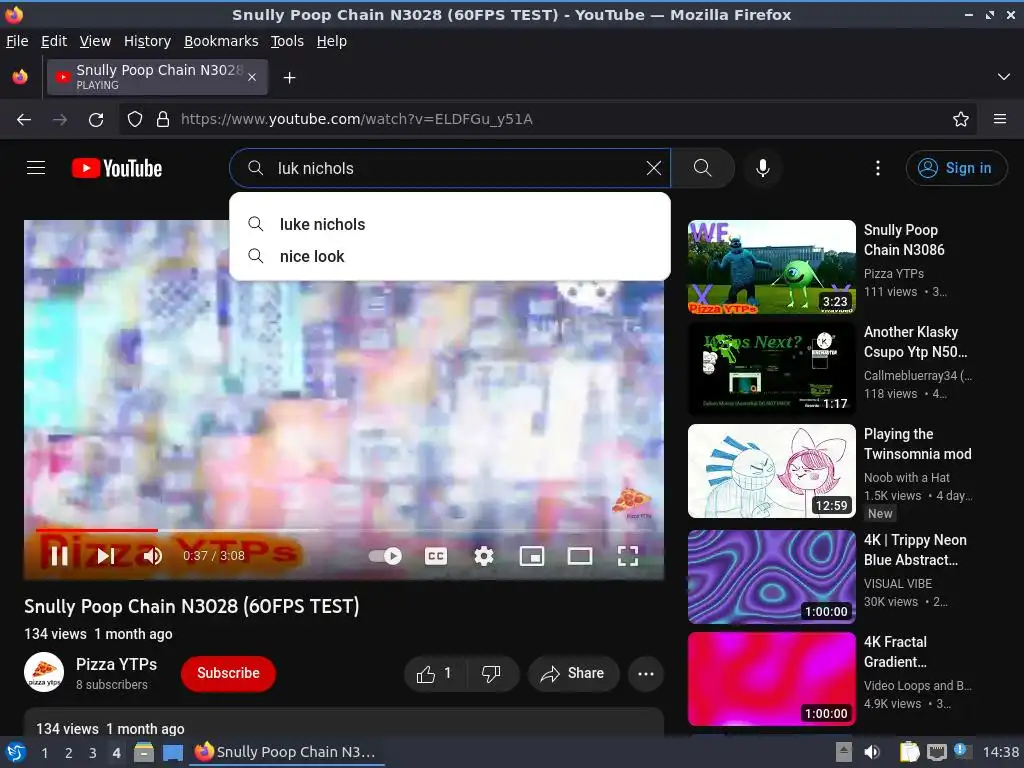Open the Firefox File menu
The width and height of the screenshot is (1024, 768).
(17, 41)
